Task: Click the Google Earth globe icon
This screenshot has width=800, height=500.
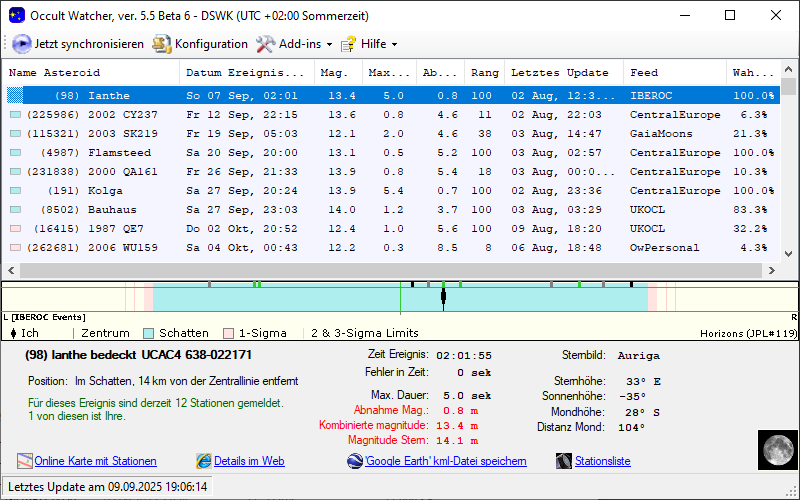Action: pyautogui.click(x=355, y=461)
